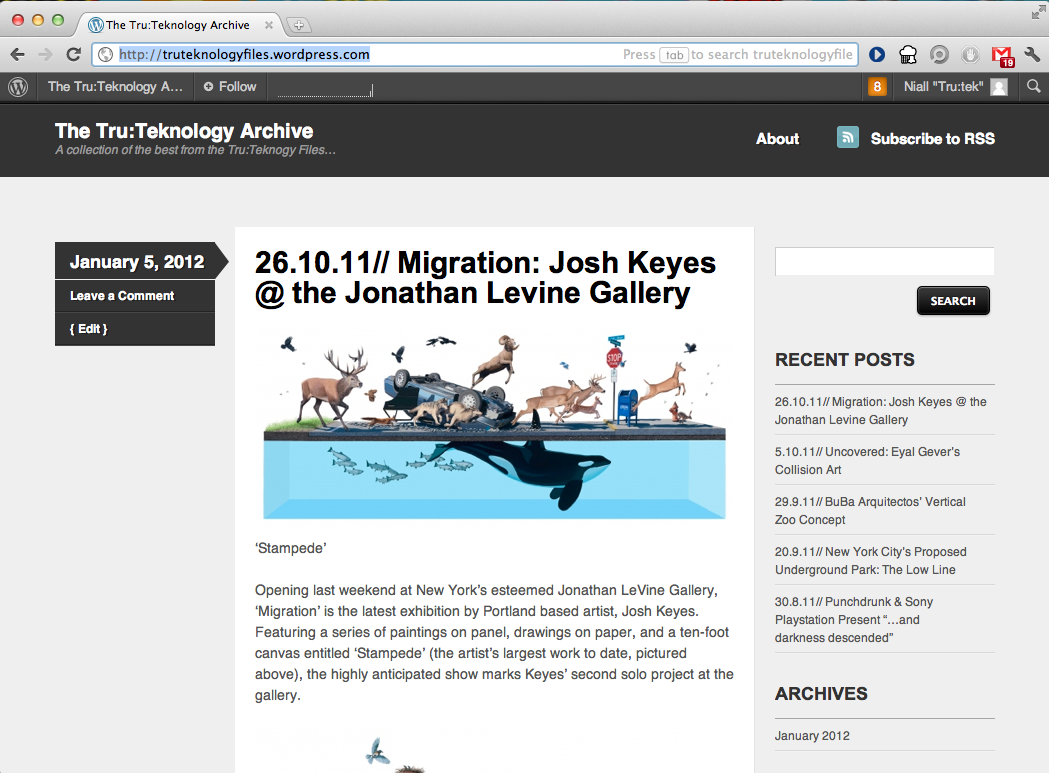Open a new browser tab
1049x773 pixels.
pyautogui.click(x=299, y=25)
